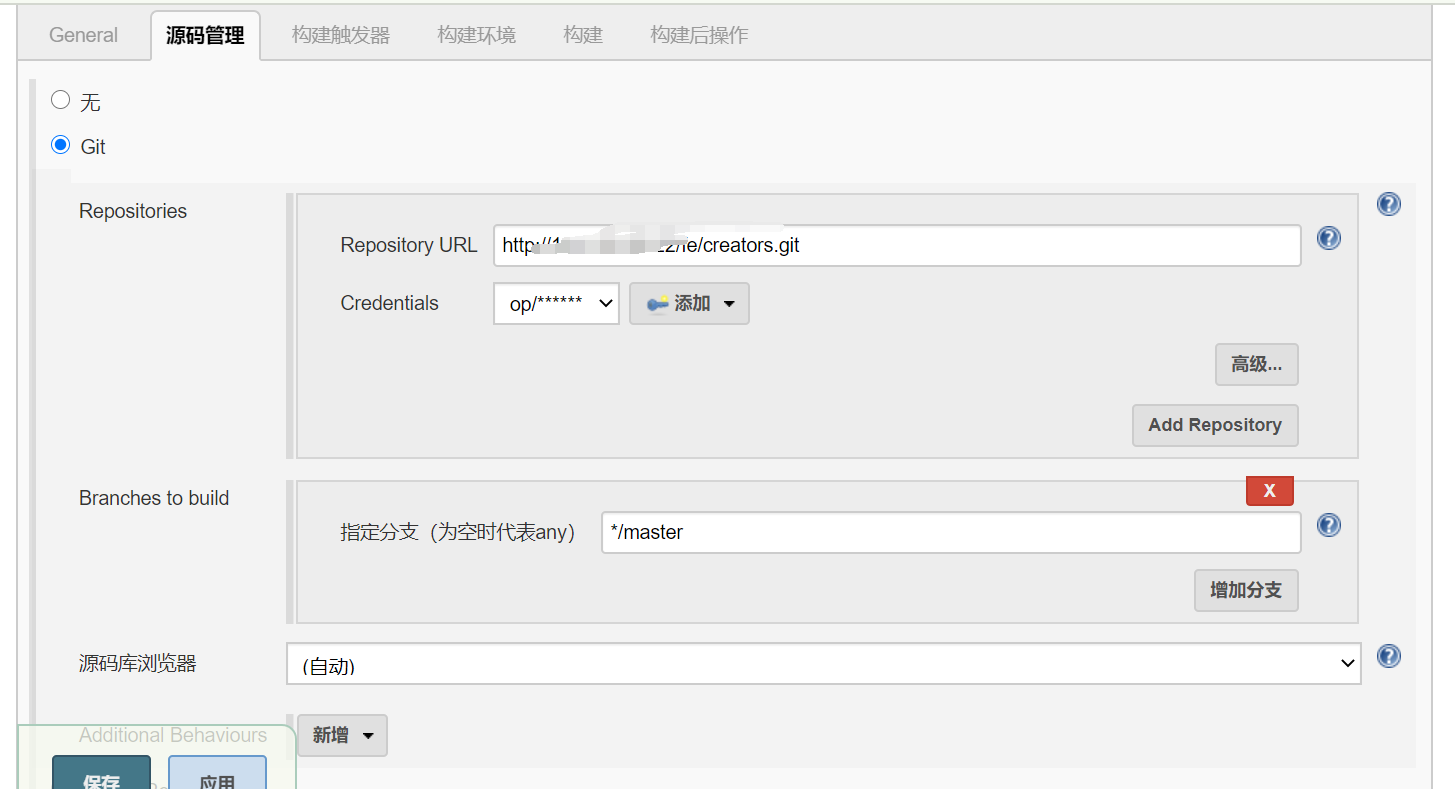
Task: Click the 应用 apply button
Action: [217, 772]
